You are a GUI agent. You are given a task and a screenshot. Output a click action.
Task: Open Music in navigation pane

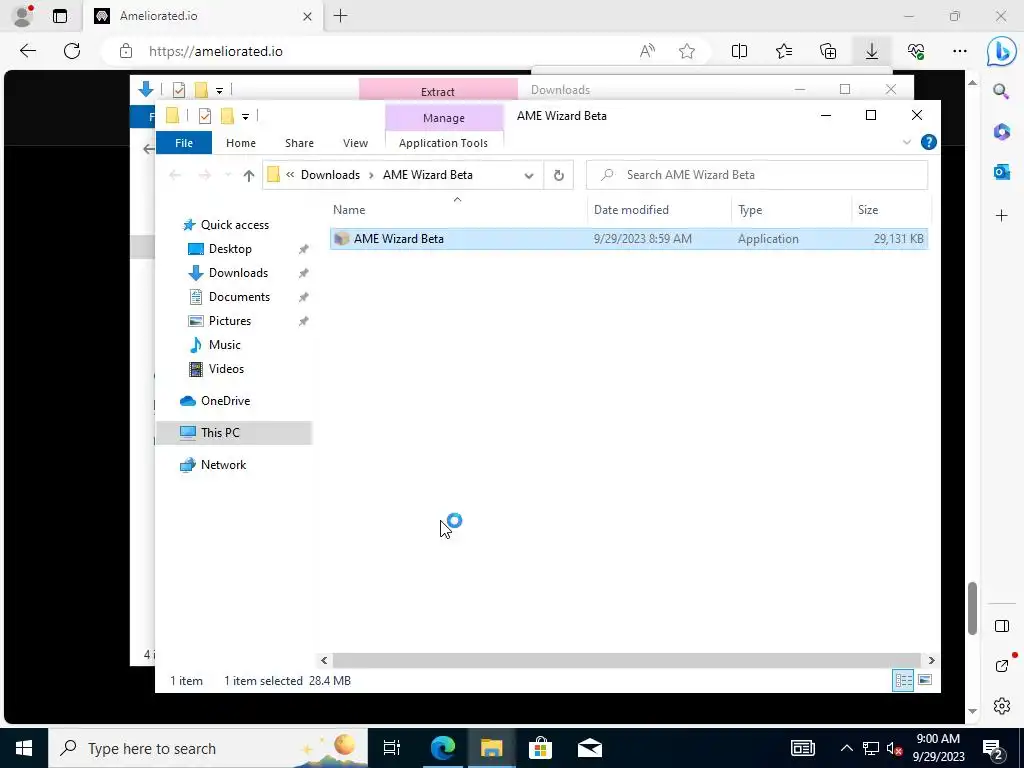click(225, 345)
